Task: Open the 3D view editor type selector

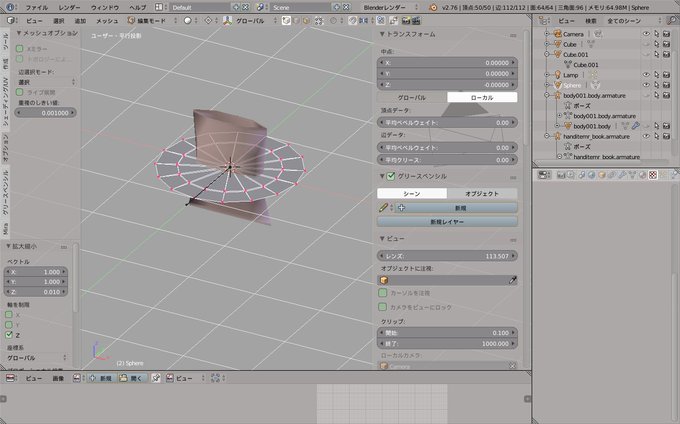Action: 10,20
